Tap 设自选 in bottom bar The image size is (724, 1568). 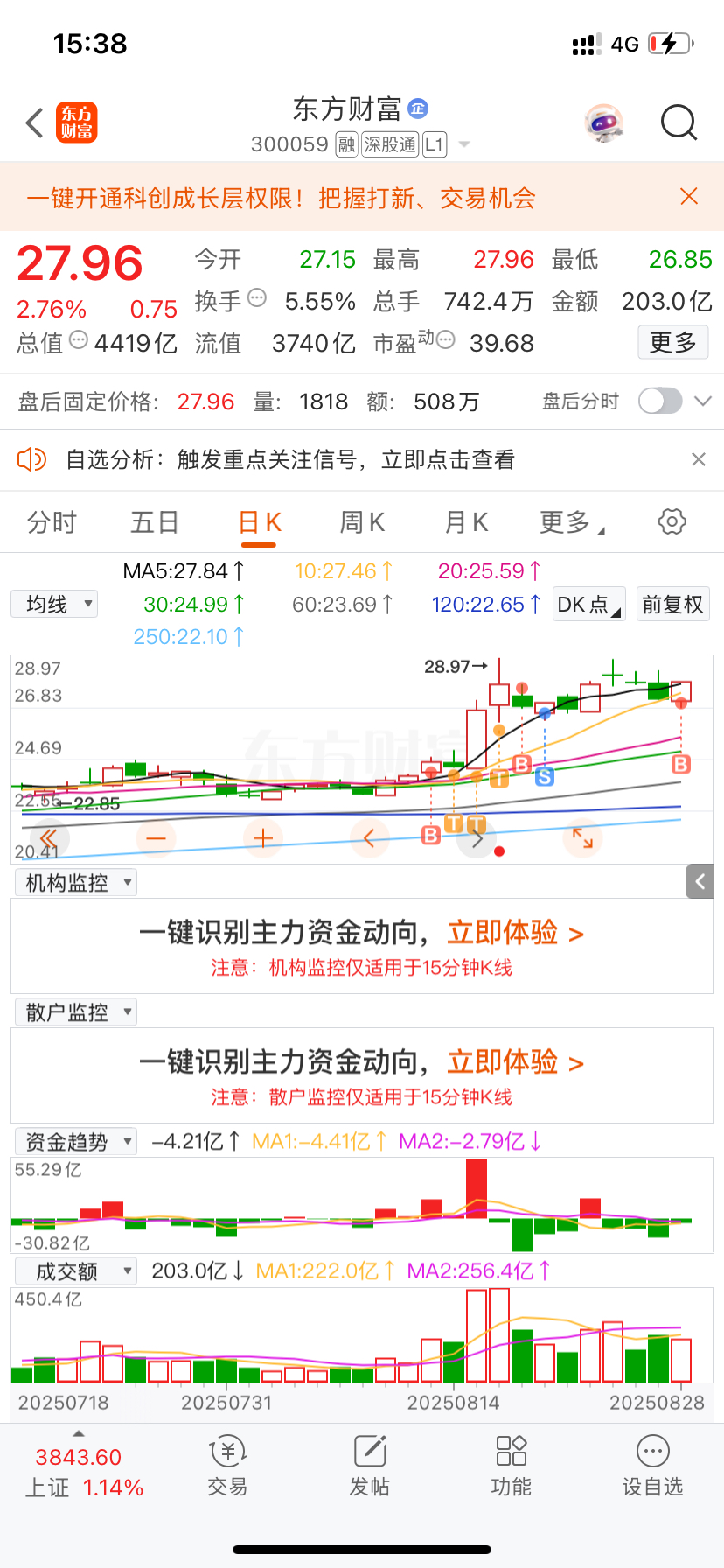(652, 1466)
